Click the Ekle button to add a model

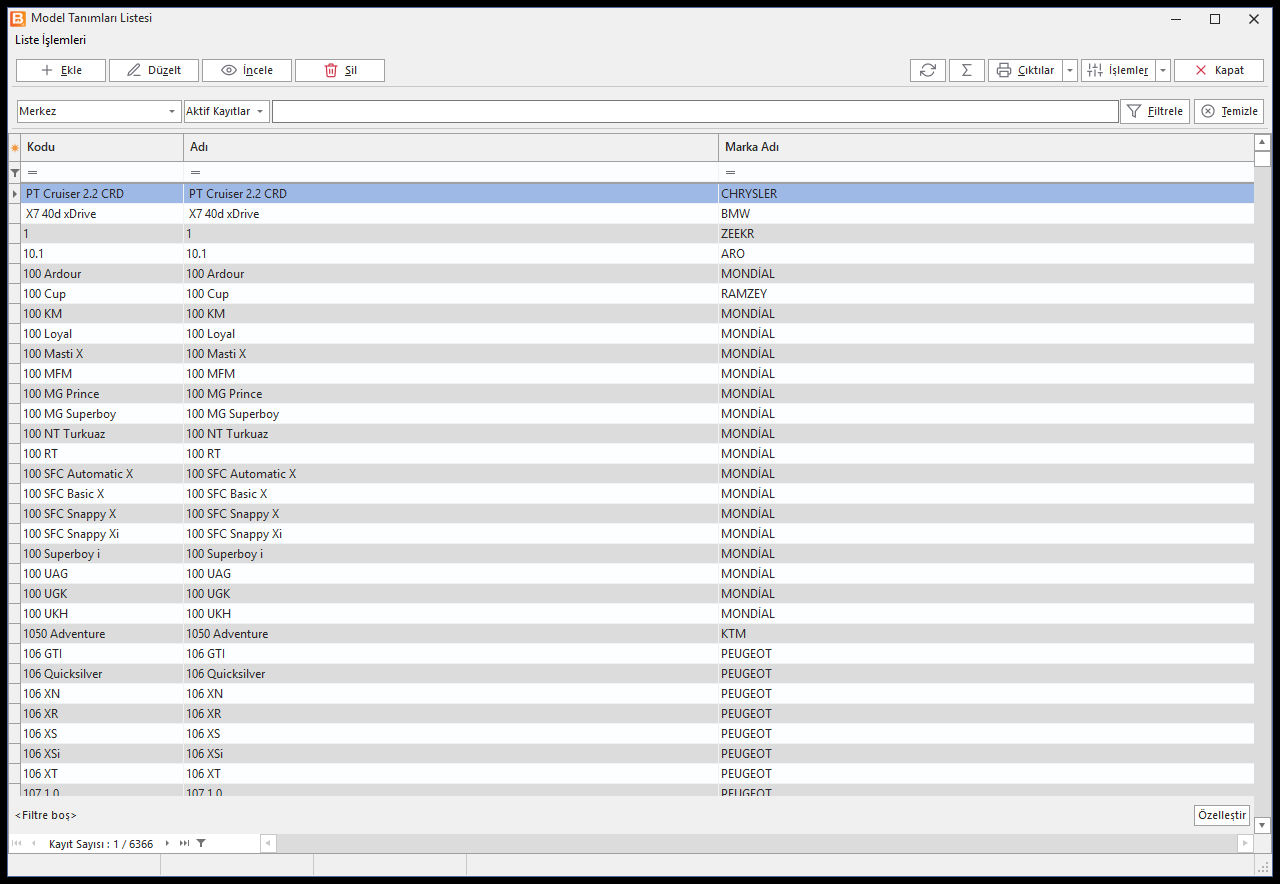(62, 70)
